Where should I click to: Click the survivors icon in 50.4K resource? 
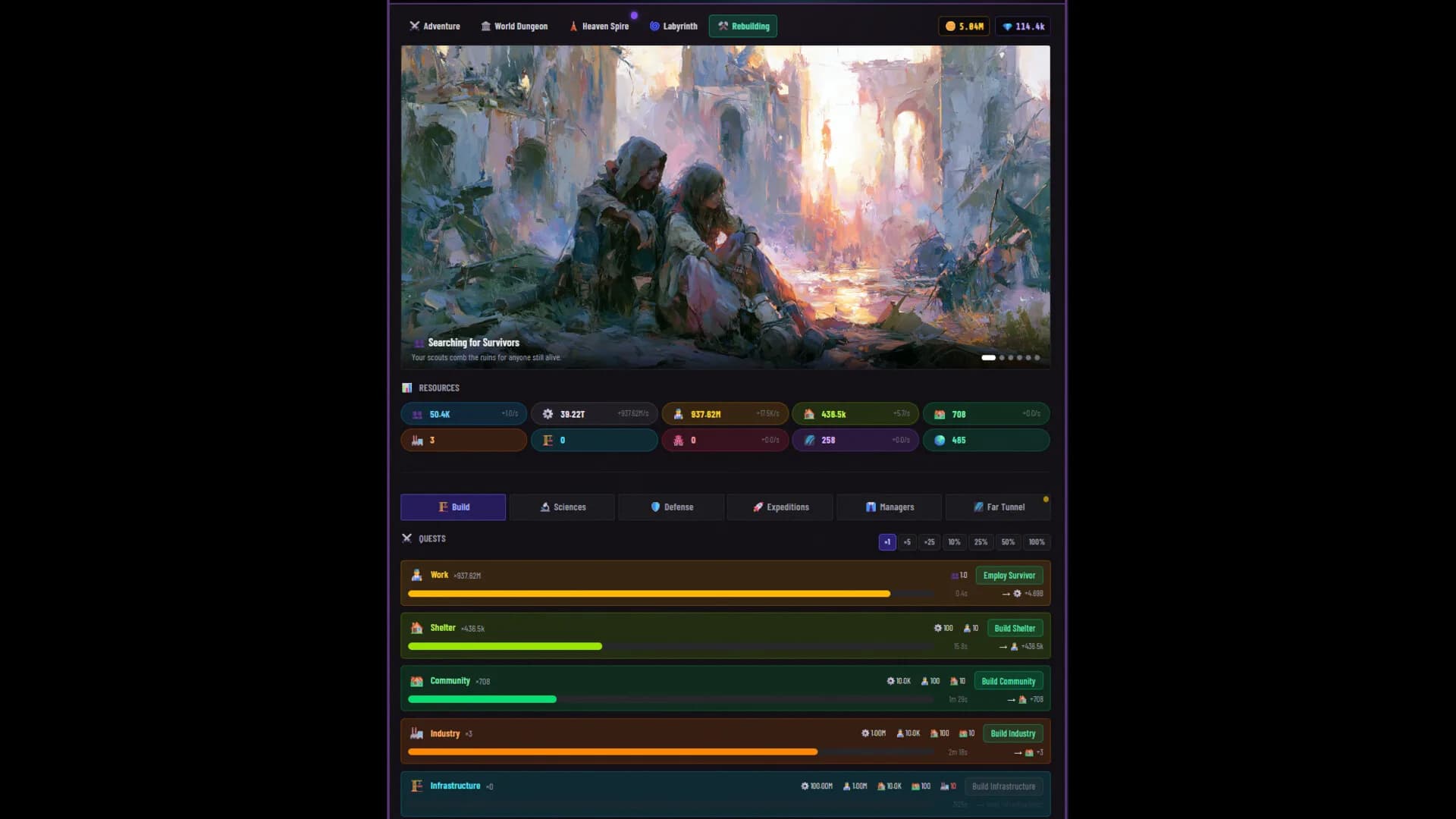click(x=417, y=414)
